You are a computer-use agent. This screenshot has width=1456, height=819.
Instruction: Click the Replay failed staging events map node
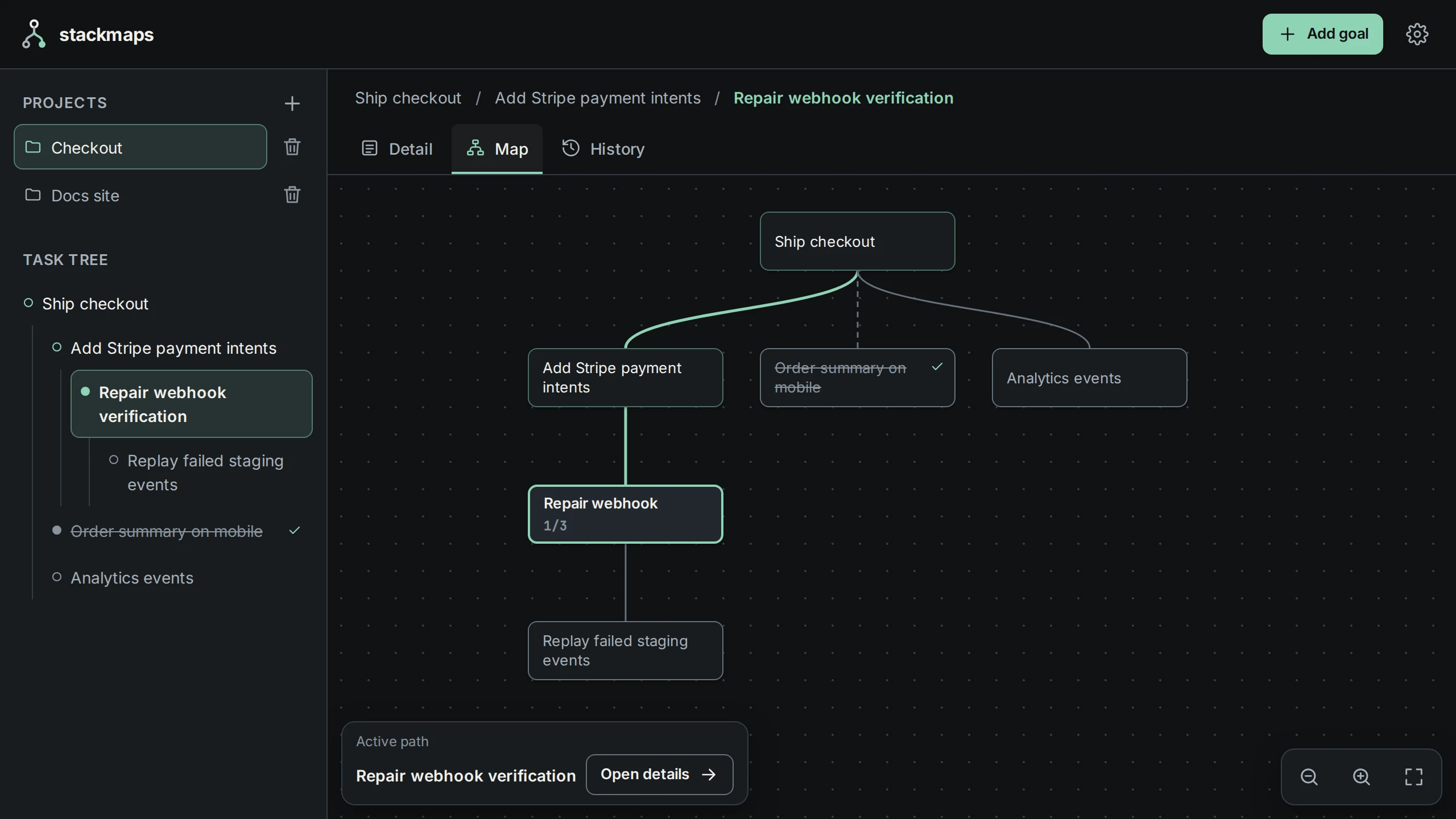coord(625,651)
